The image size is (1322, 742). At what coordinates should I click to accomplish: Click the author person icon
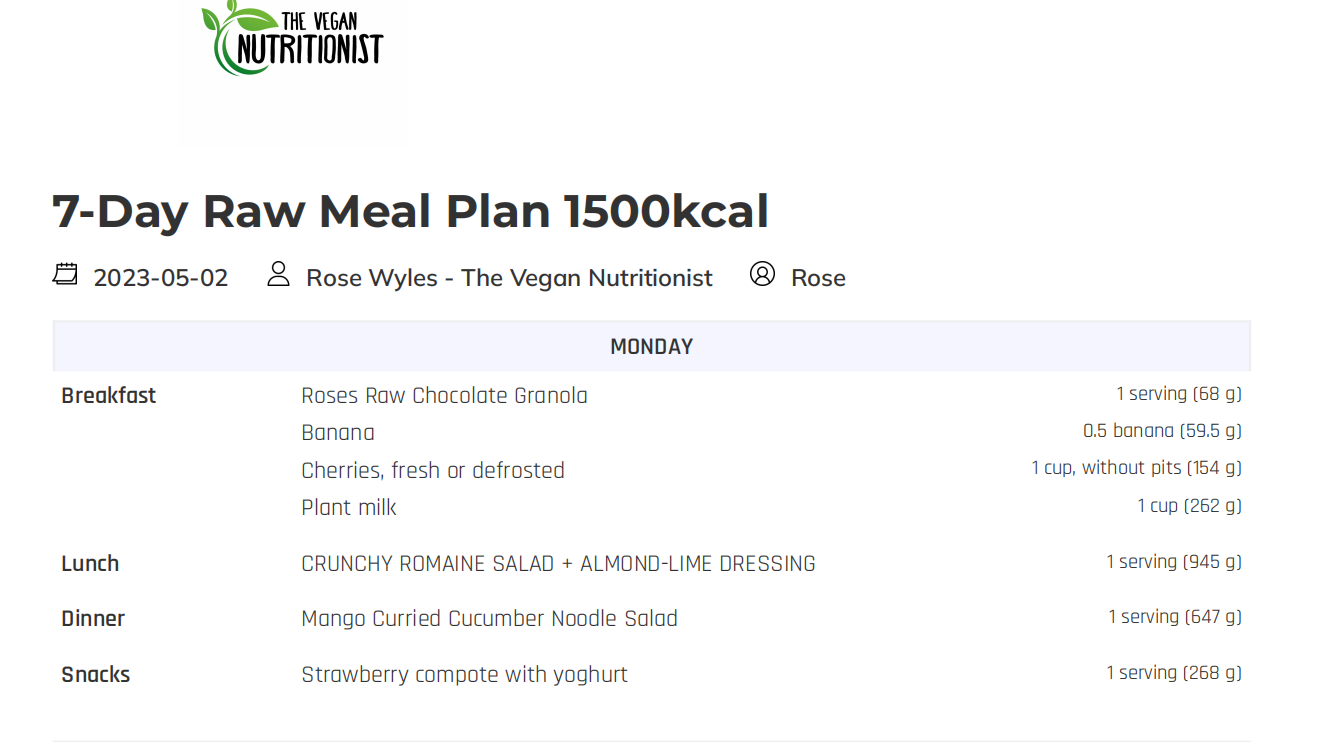(x=278, y=274)
